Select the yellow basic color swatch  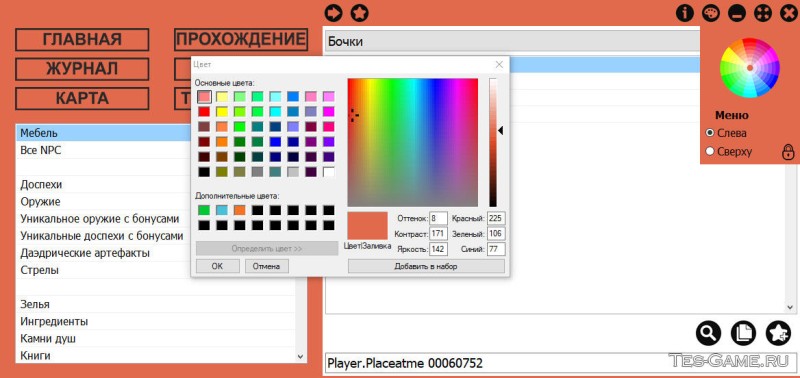(x=222, y=111)
